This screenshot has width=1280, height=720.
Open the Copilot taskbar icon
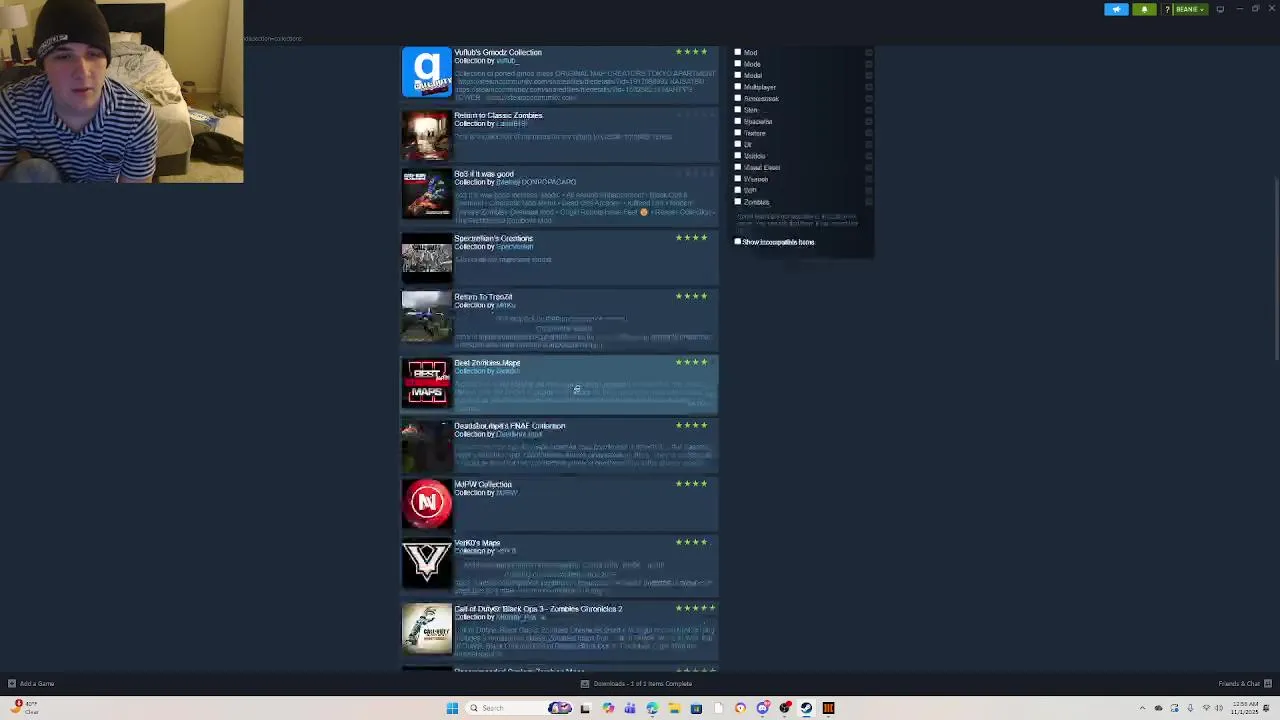(x=608, y=708)
